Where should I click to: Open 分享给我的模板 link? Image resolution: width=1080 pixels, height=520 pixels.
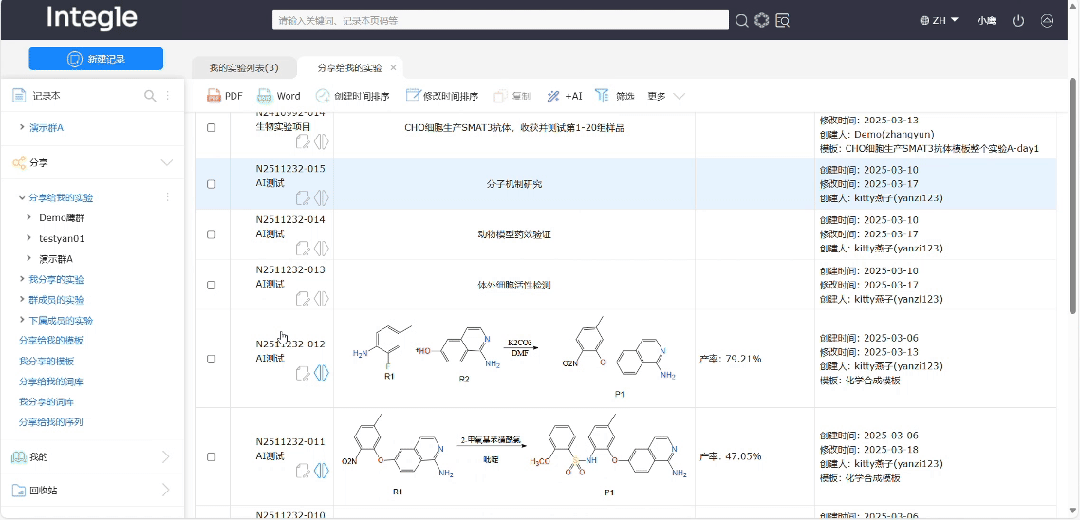point(52,340)
